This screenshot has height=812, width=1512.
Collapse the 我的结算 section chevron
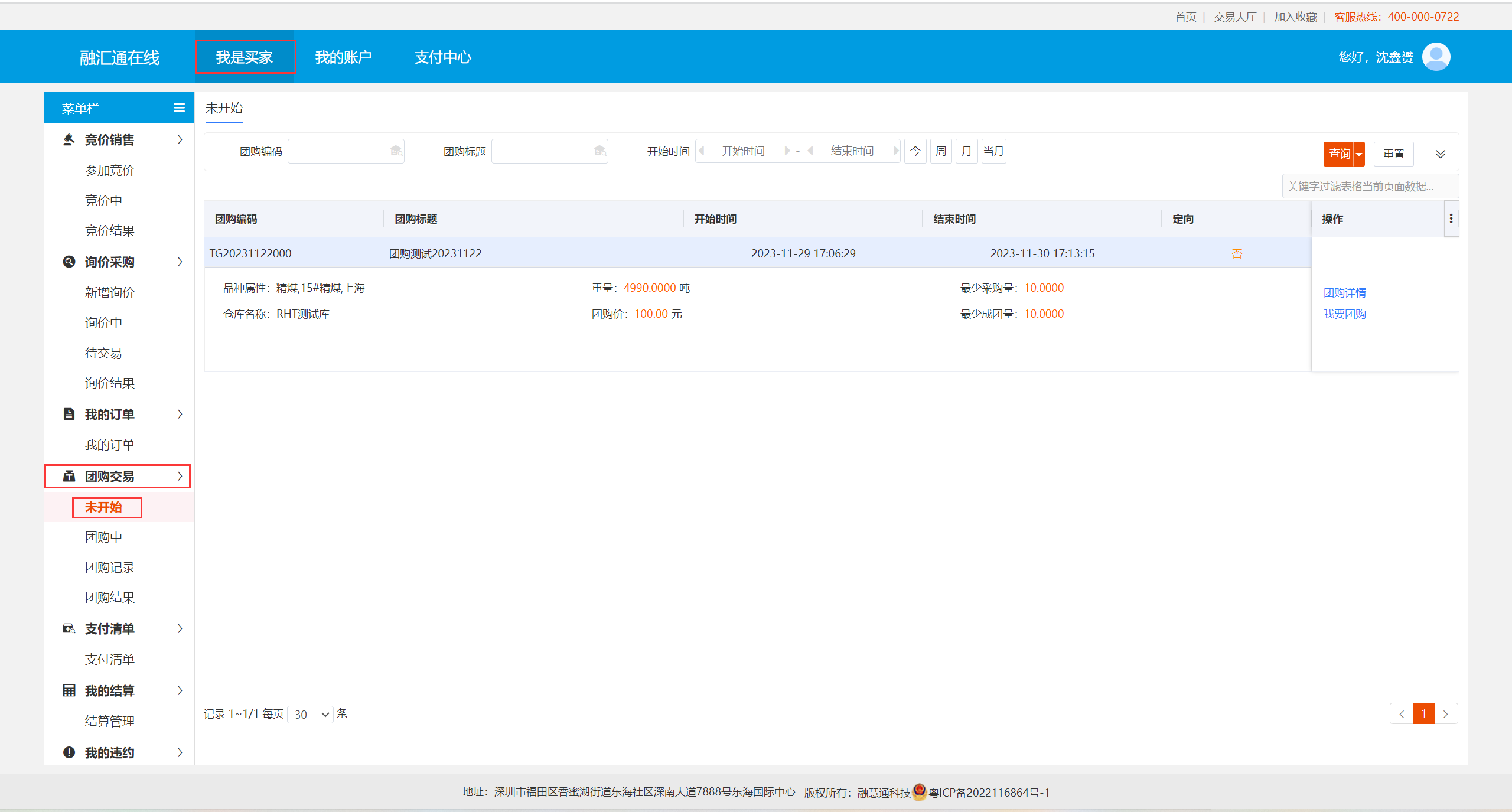click(x=180, y=690)
